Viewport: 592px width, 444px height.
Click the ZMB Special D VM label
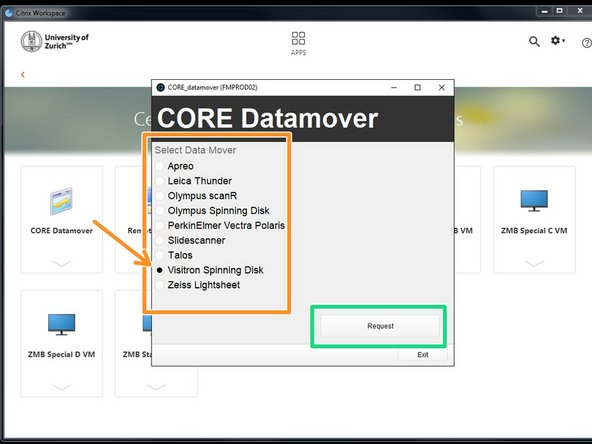(61, 355)
